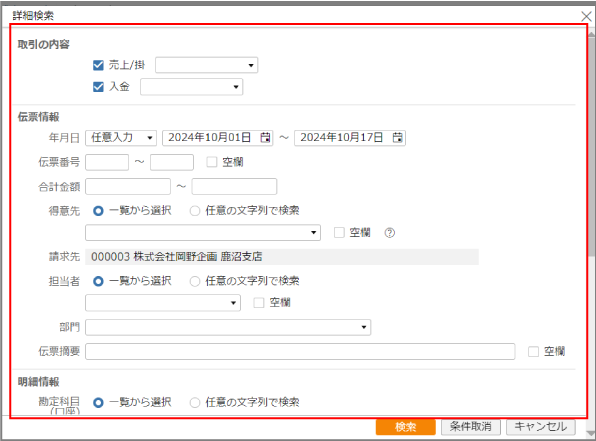The image size is (596, 441).
Task: Expand the 部門 dropdown list
Action: point(228,327)
